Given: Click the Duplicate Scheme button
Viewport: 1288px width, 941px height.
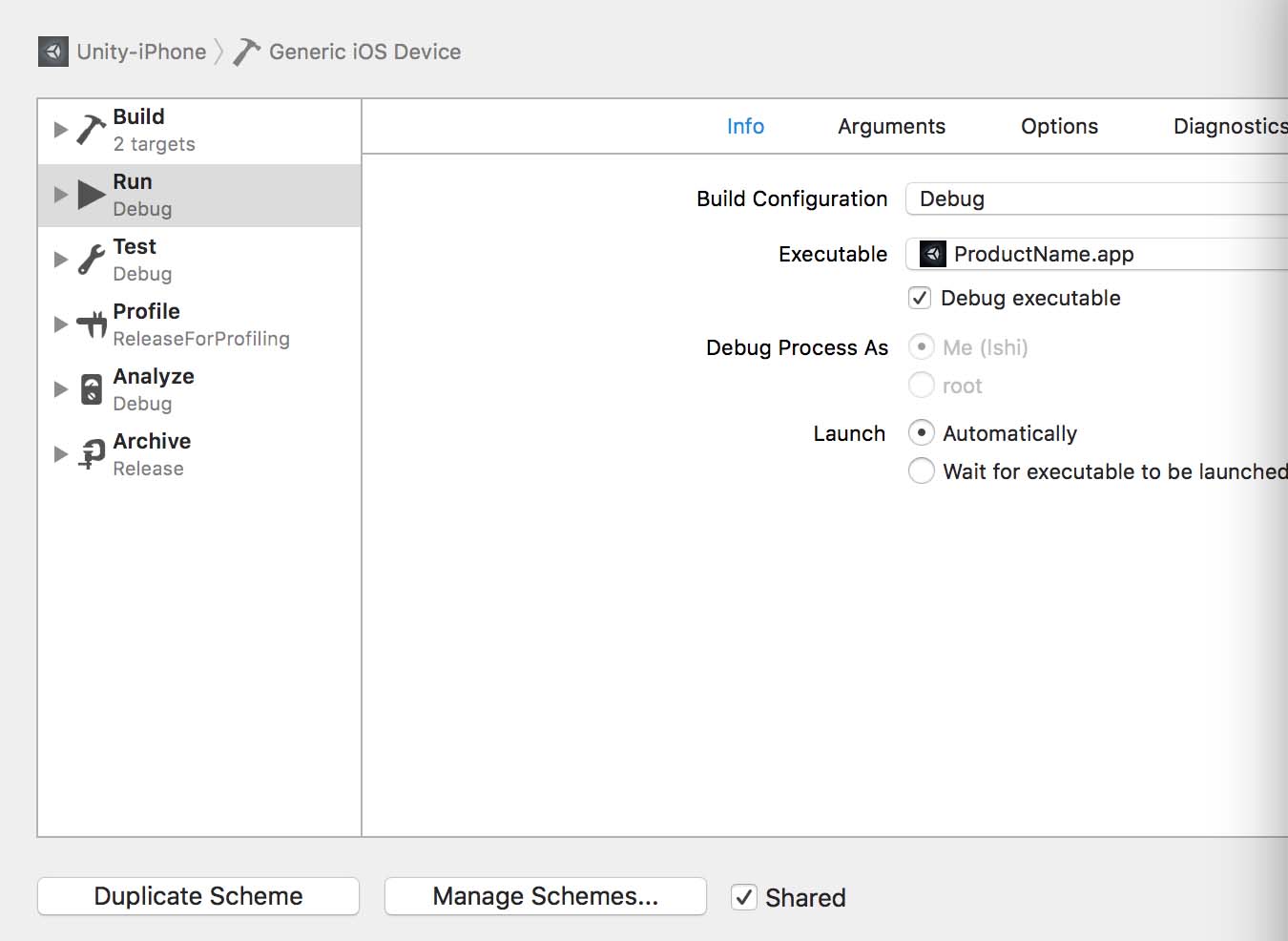Looking at the screenshot, I should [198, 896].
